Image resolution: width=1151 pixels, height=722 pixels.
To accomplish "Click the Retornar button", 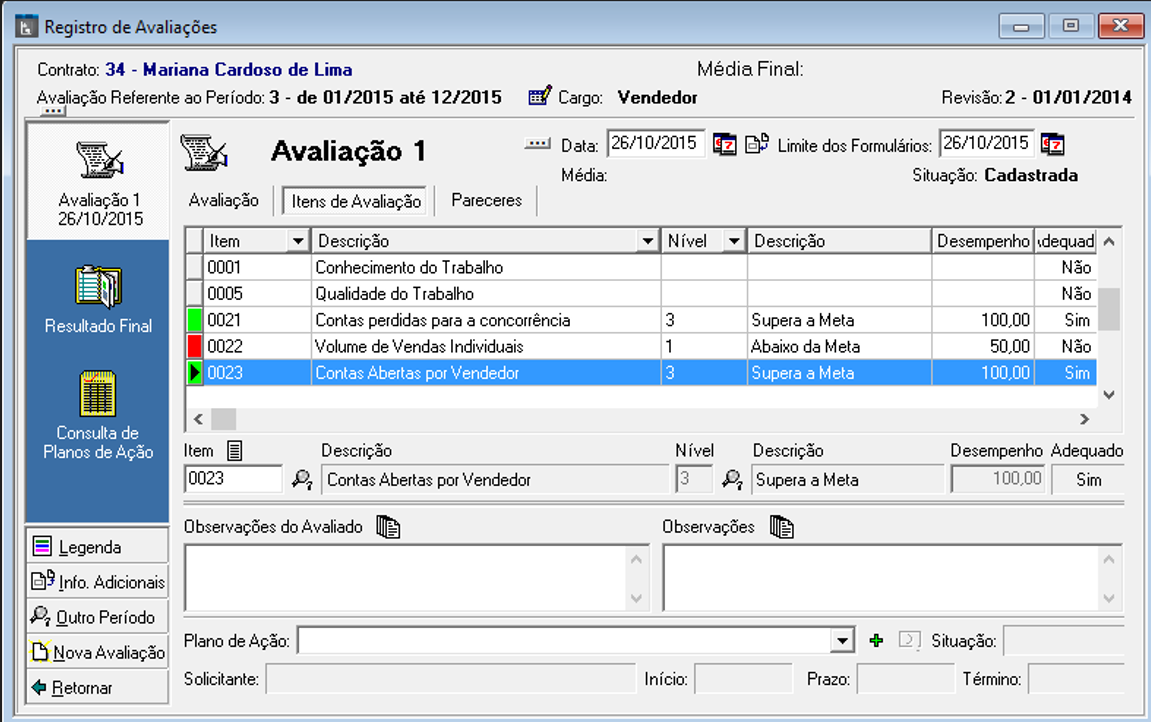I will pos(98,688).
